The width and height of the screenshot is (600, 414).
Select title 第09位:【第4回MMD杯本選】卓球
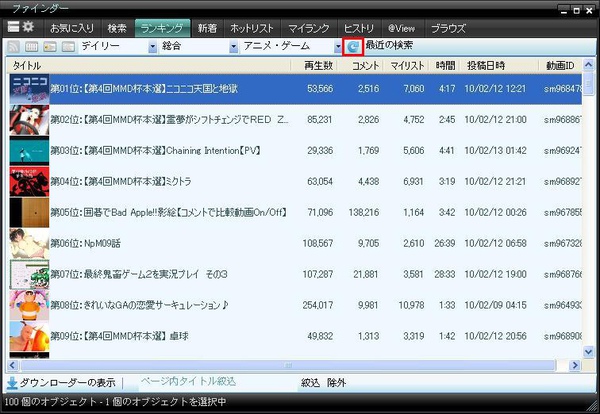pos(119,336)
